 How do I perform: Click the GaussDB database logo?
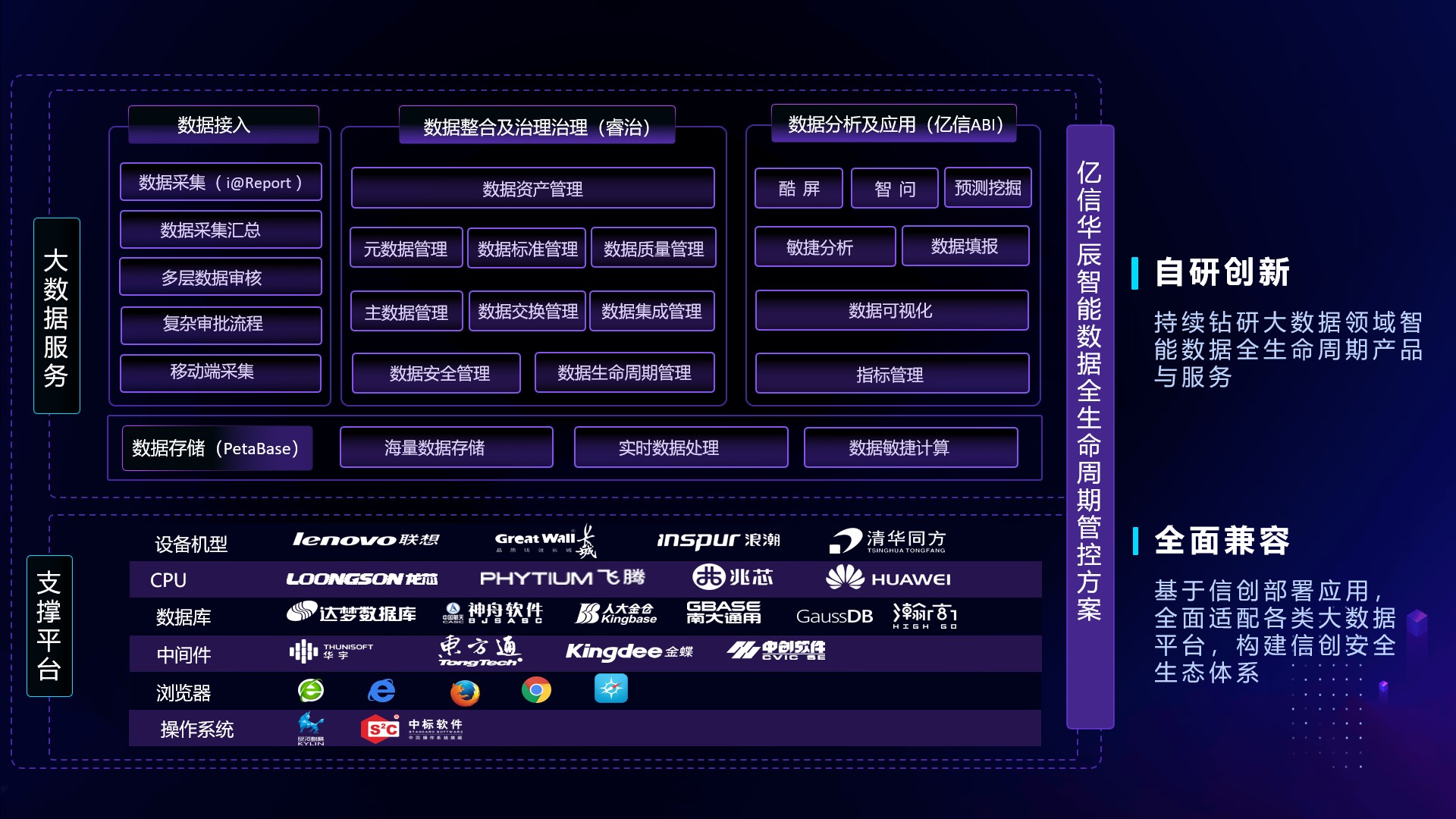click(x=834, y=616)
